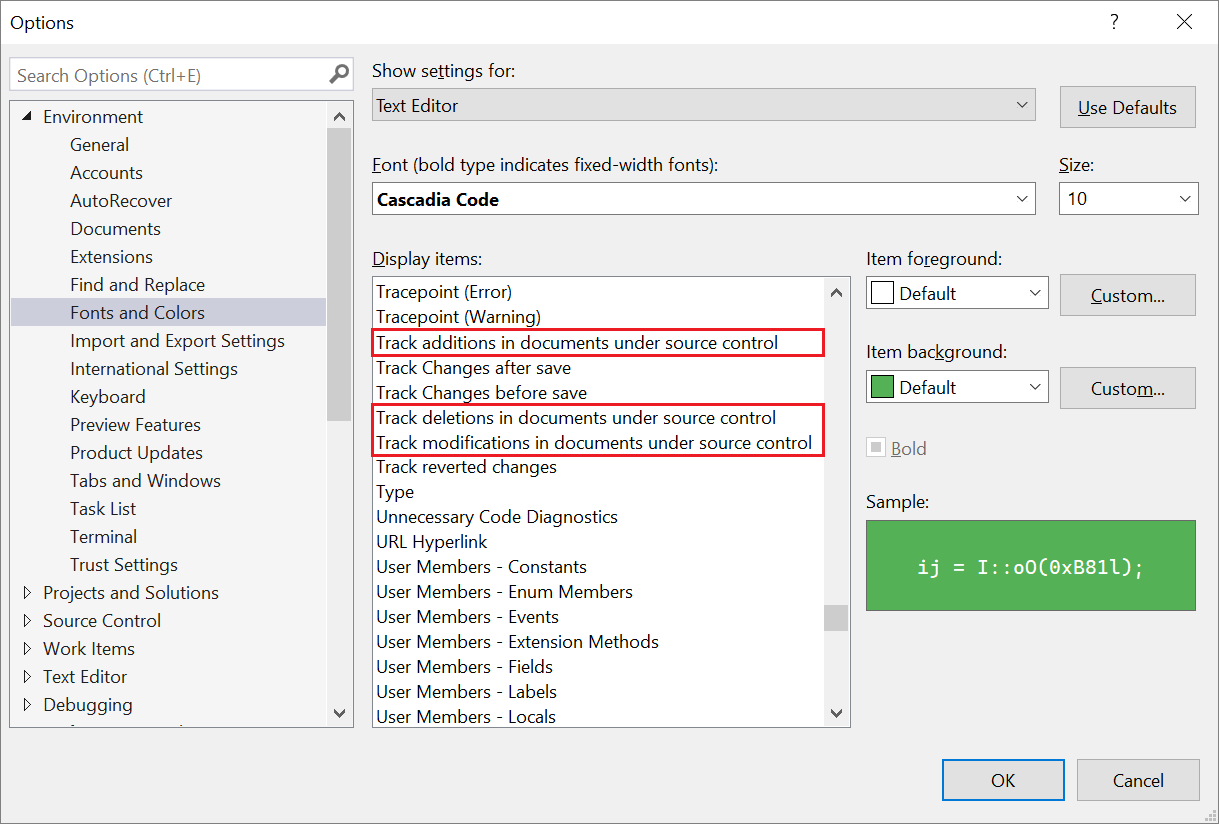Expand the Source Control node

click(x=26, y=620)
